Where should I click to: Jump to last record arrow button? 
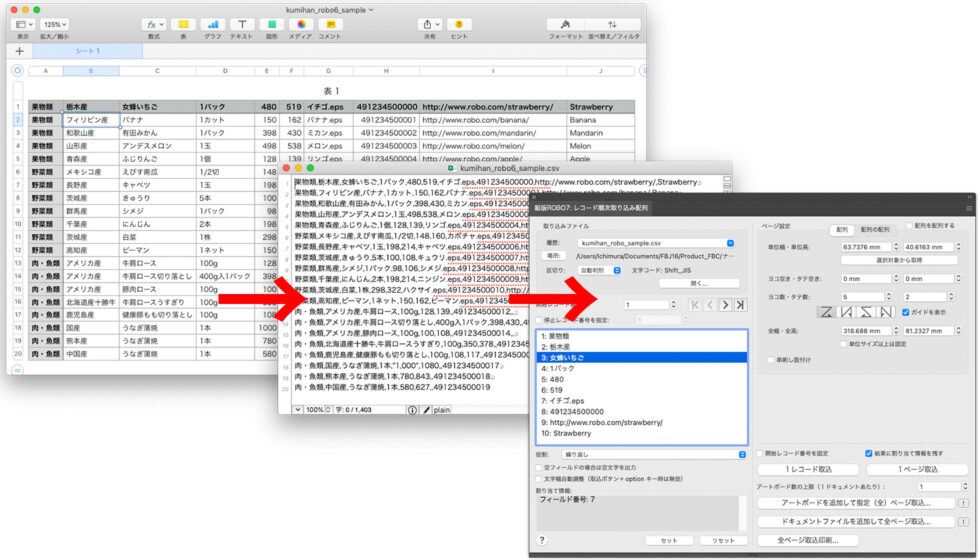point(740,304)
